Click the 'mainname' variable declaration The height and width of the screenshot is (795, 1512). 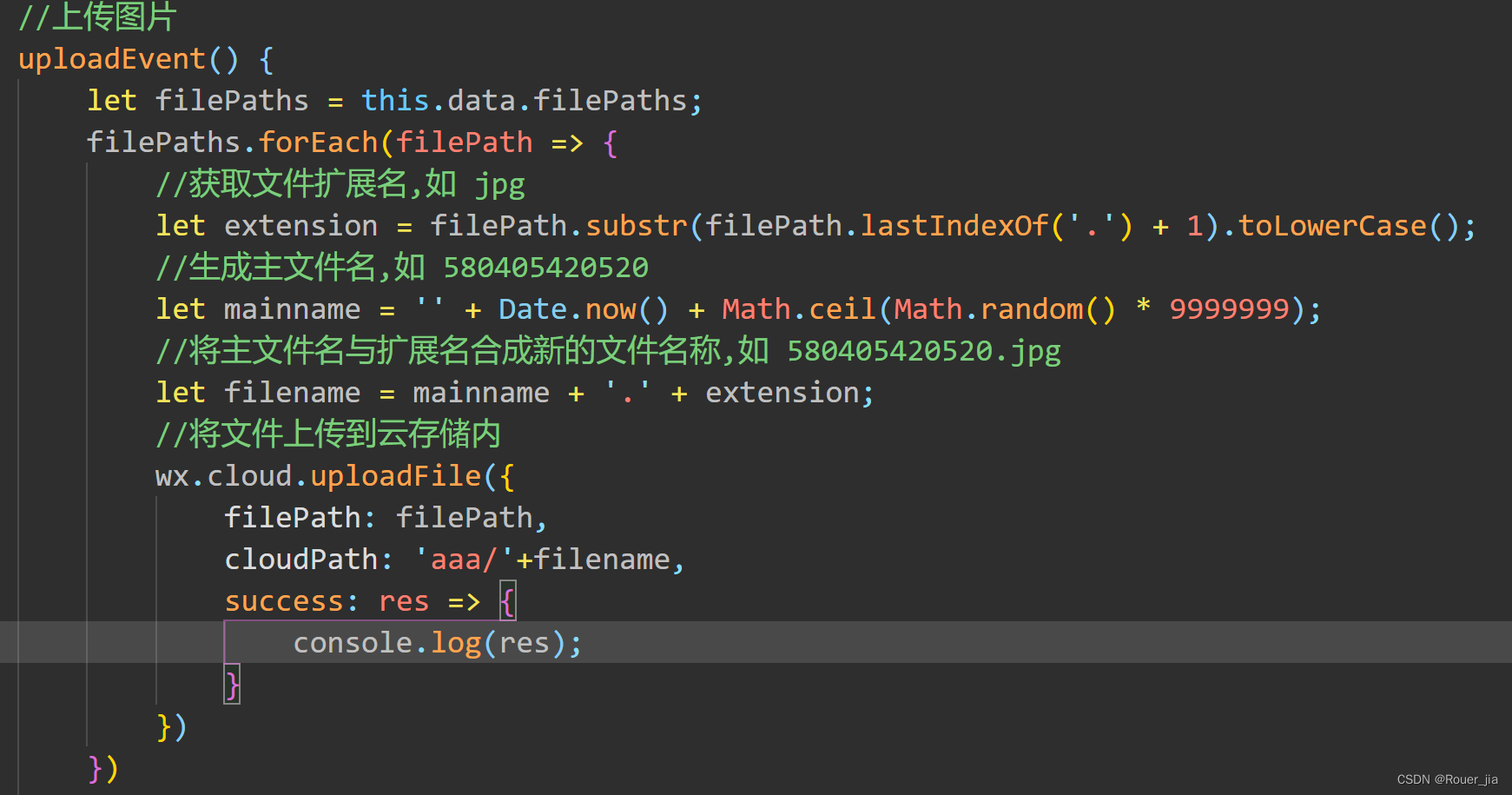pos(292,309)
